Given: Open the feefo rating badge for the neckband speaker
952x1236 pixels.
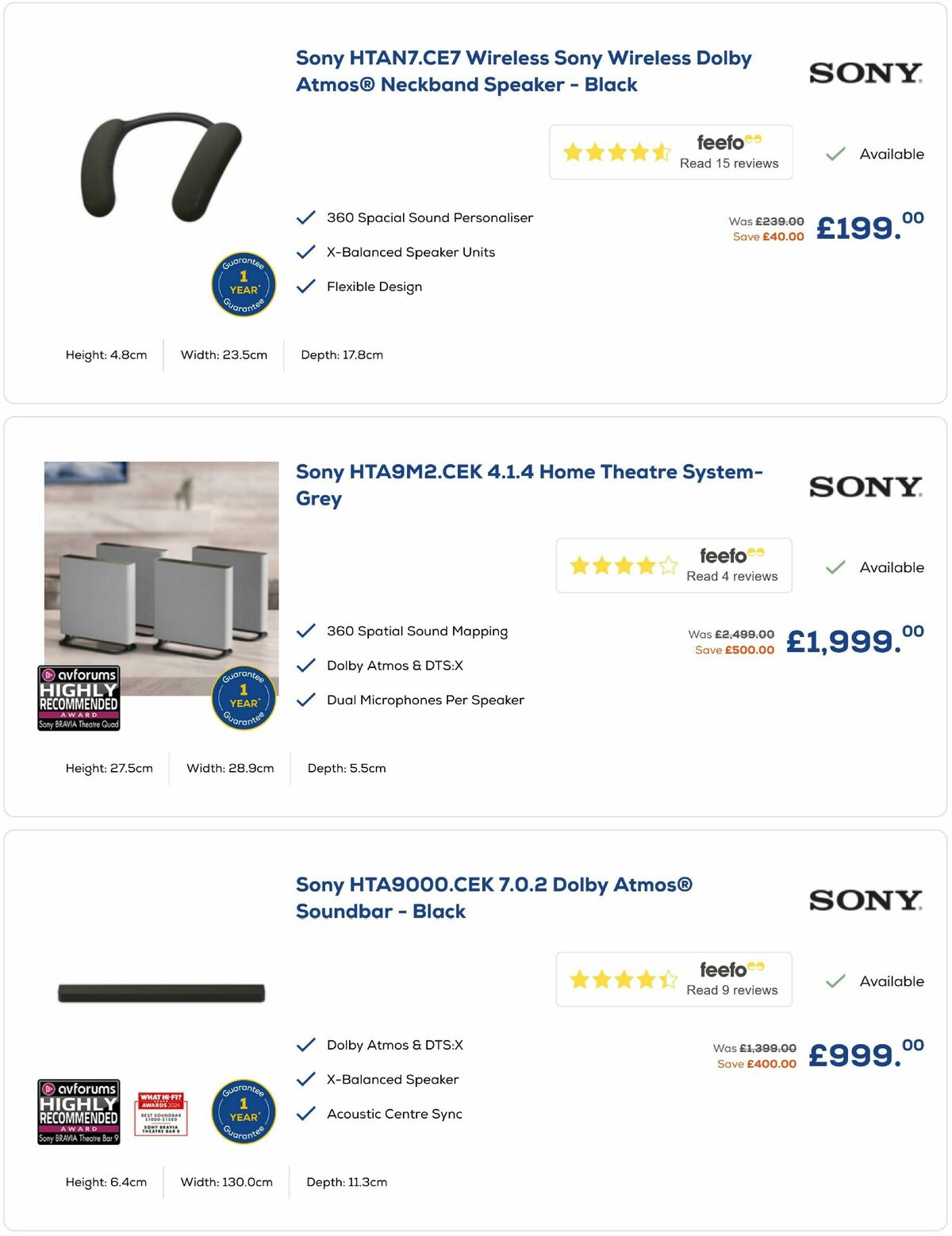Looking at the screenshot, I should tap(670, 152).
